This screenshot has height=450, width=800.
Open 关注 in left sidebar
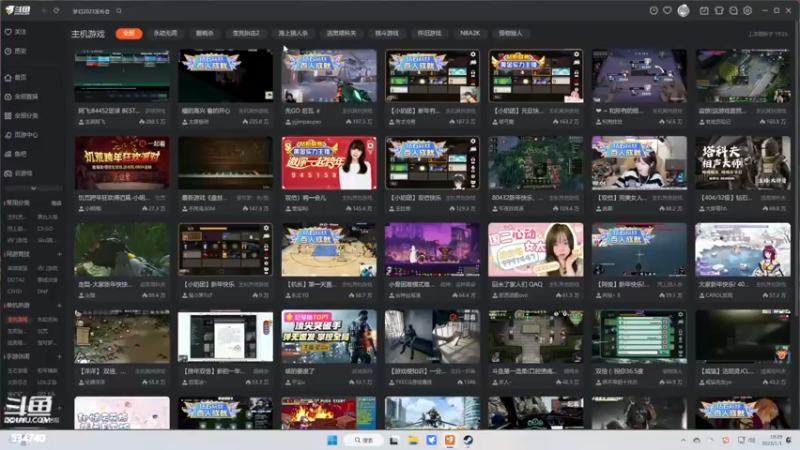coord(16,32)
